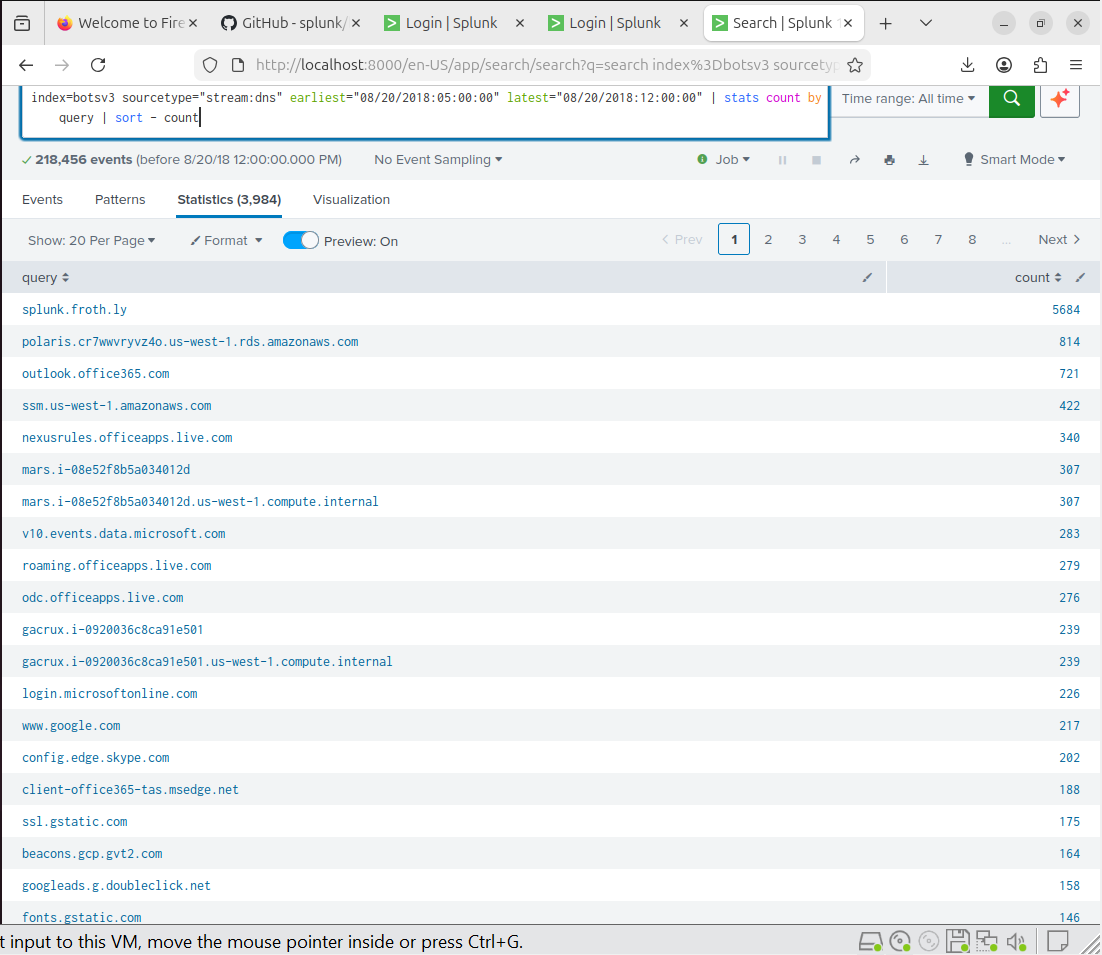Click the ssl.gstatic.com query
This screenshot has height=955, width=1102.
74,821
